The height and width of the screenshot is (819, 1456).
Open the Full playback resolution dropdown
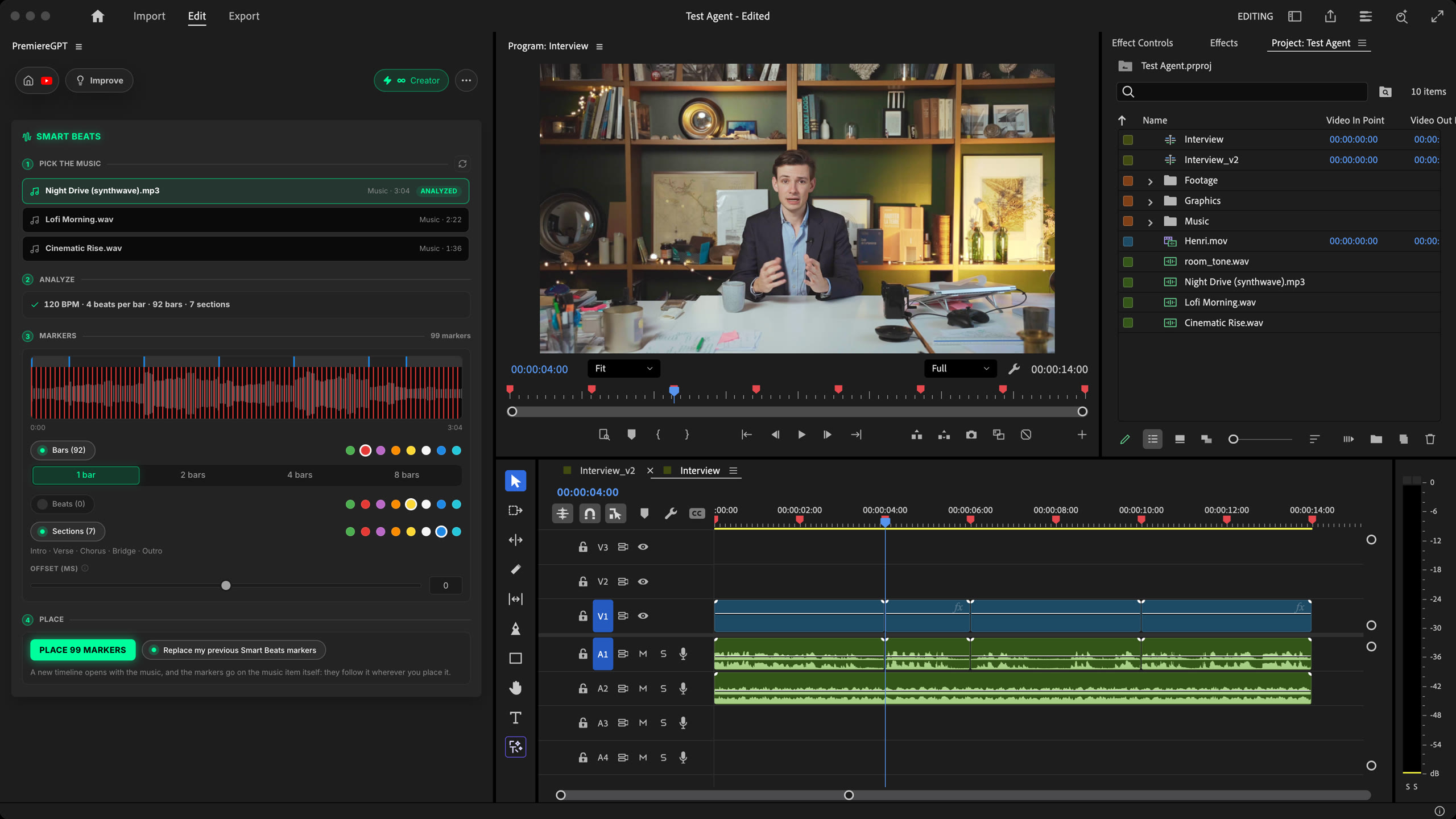click(960, 369)
